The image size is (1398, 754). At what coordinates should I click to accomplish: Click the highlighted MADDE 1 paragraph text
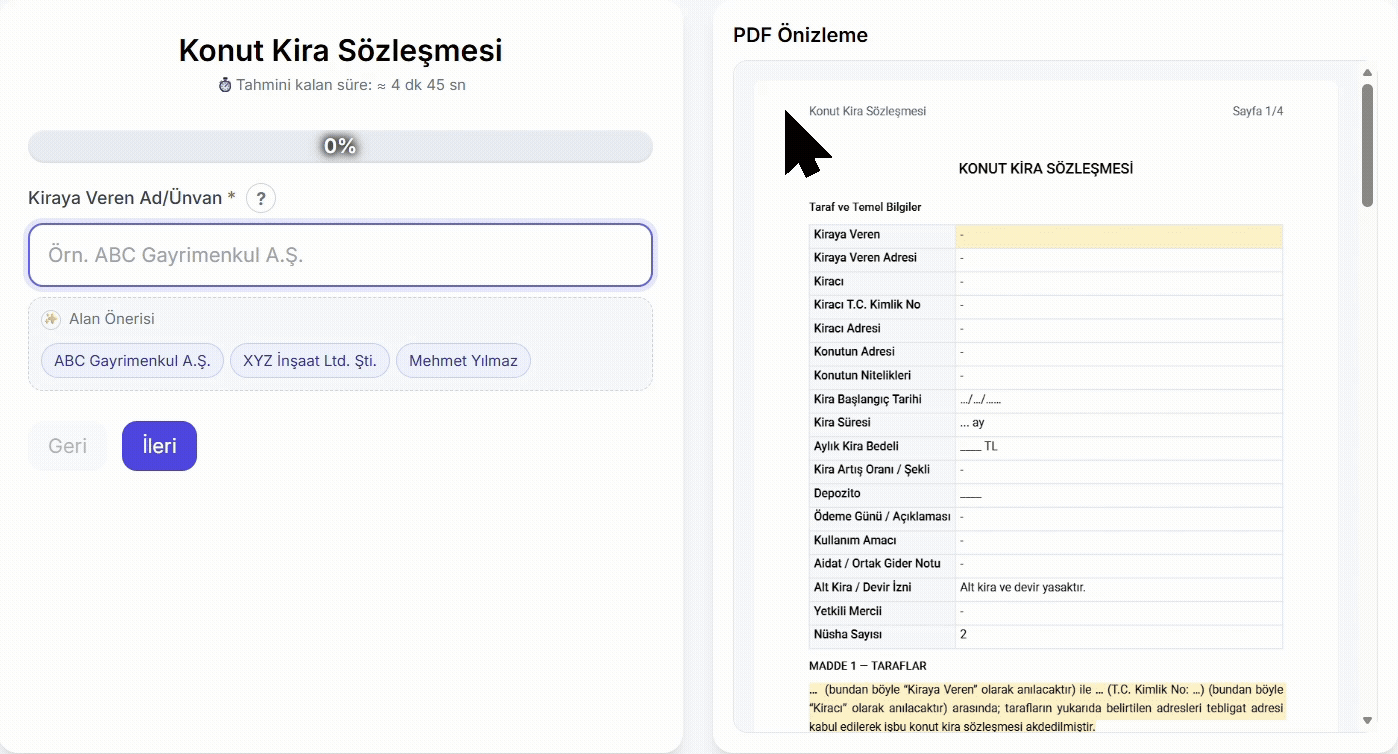coord(1045,708)
